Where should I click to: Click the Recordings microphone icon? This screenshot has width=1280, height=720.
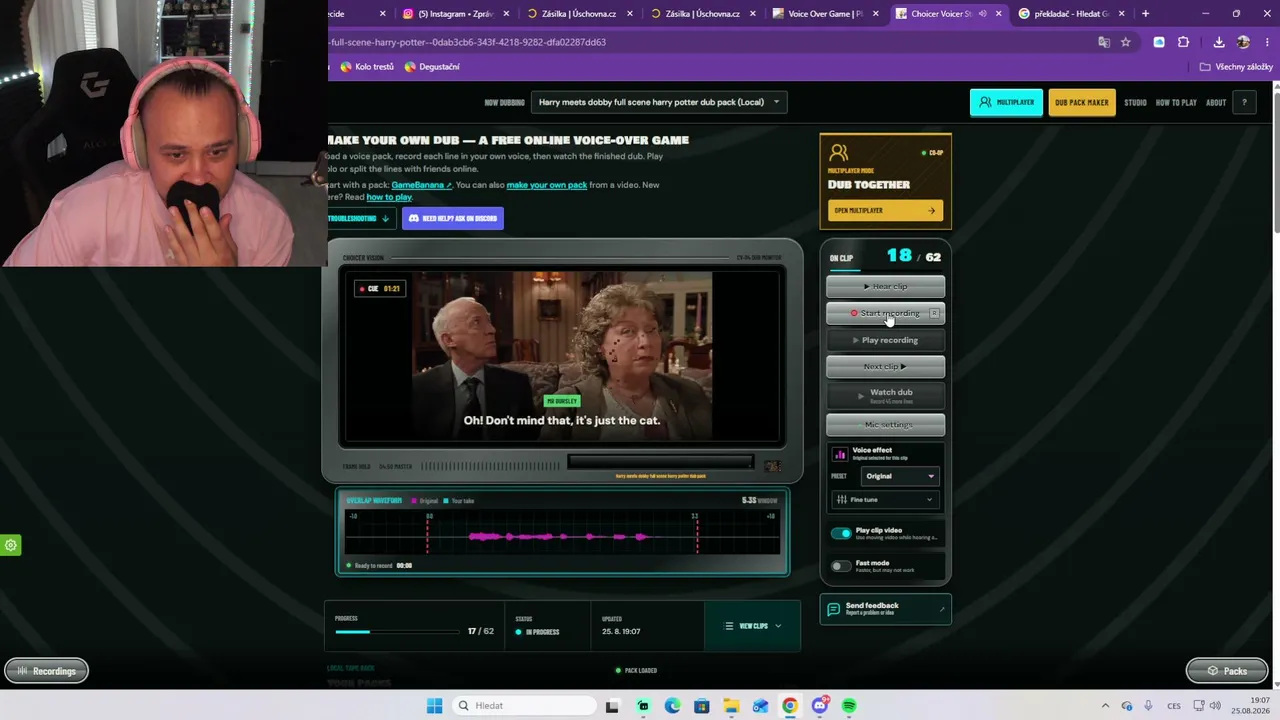tap(24, 671)
